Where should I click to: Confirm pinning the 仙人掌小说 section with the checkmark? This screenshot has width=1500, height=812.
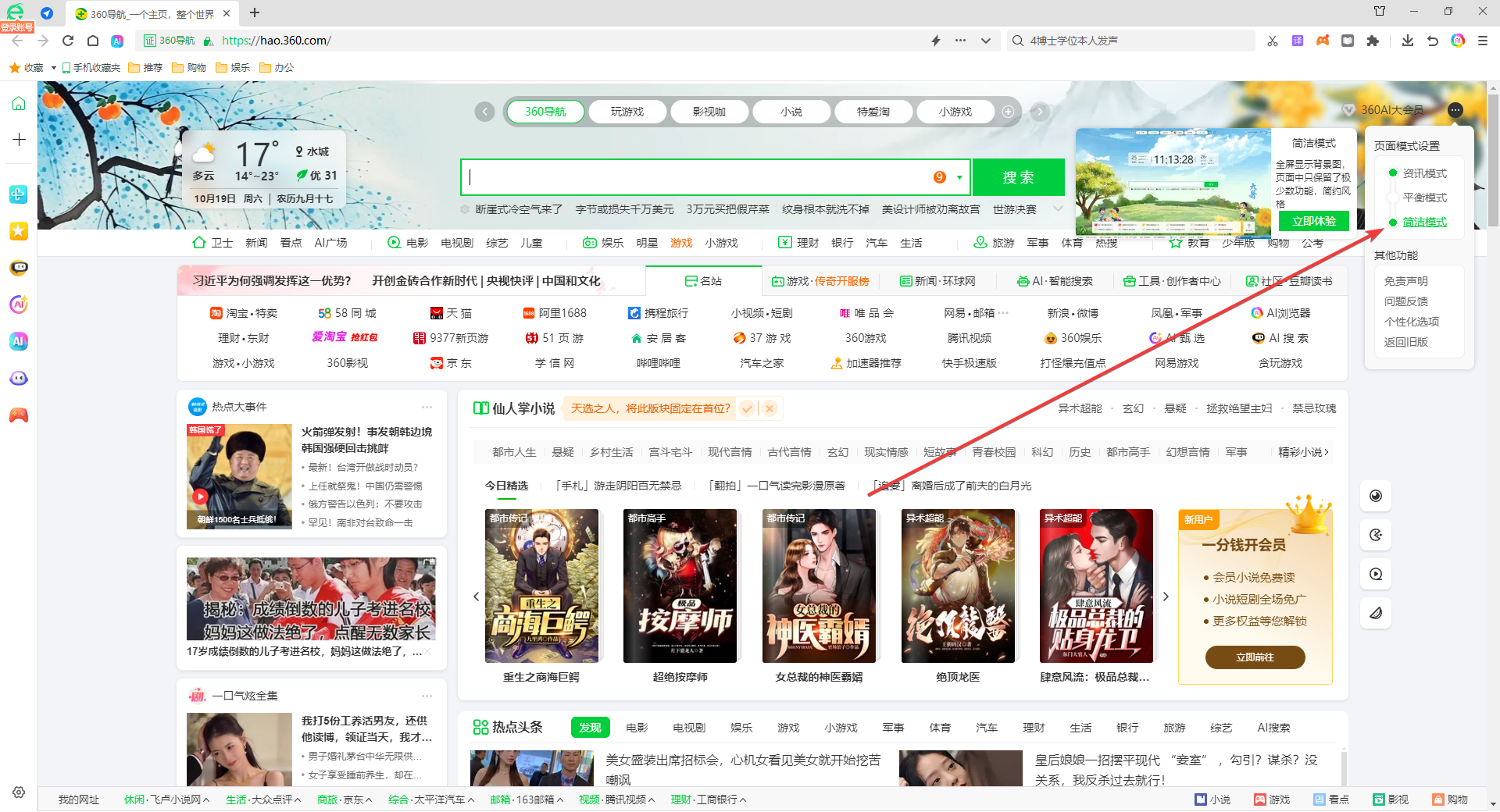748,408
